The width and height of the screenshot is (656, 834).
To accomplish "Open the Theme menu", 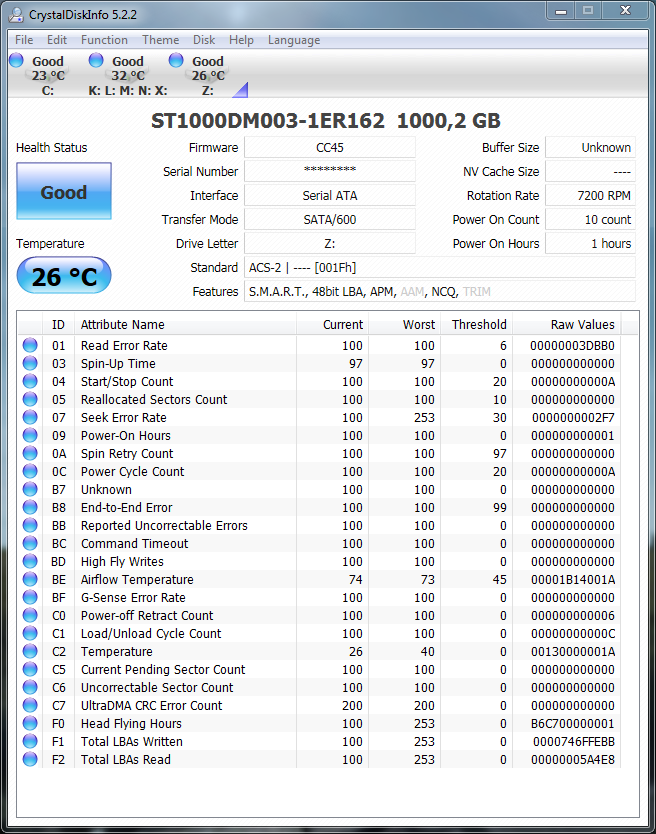I will (x=160, y=40).
